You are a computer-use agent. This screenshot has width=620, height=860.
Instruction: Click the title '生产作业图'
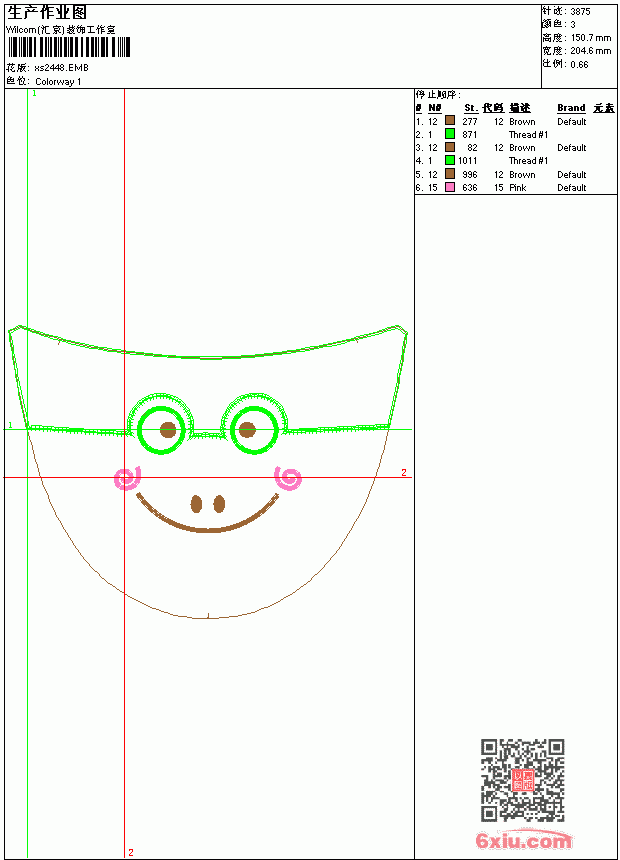tap(47, 13)
